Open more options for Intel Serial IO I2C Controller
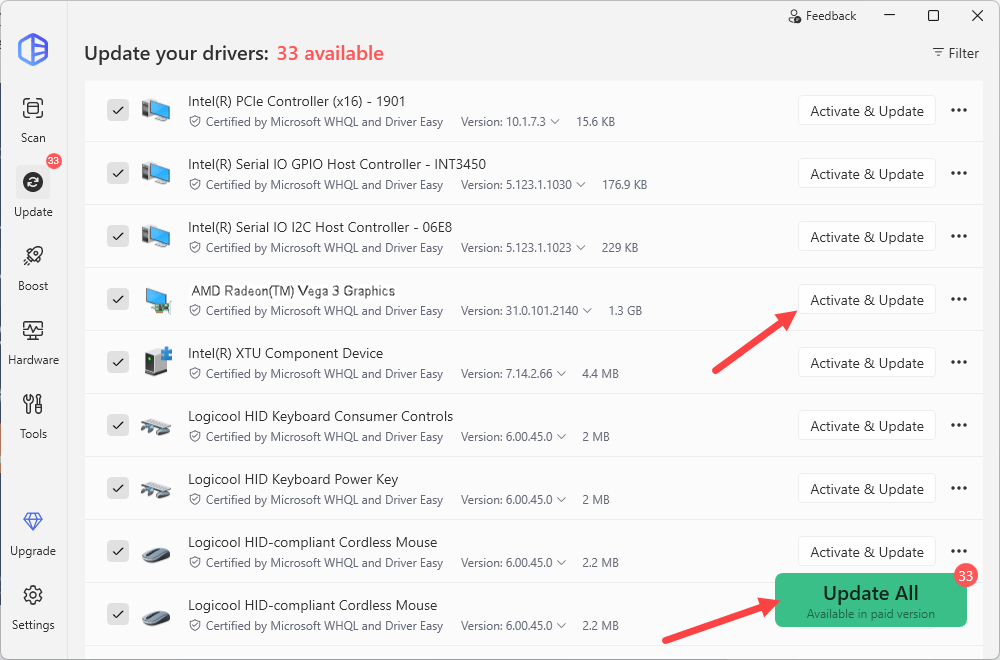The width and height of the screenshot is (1000, 660). coord(958,237)
